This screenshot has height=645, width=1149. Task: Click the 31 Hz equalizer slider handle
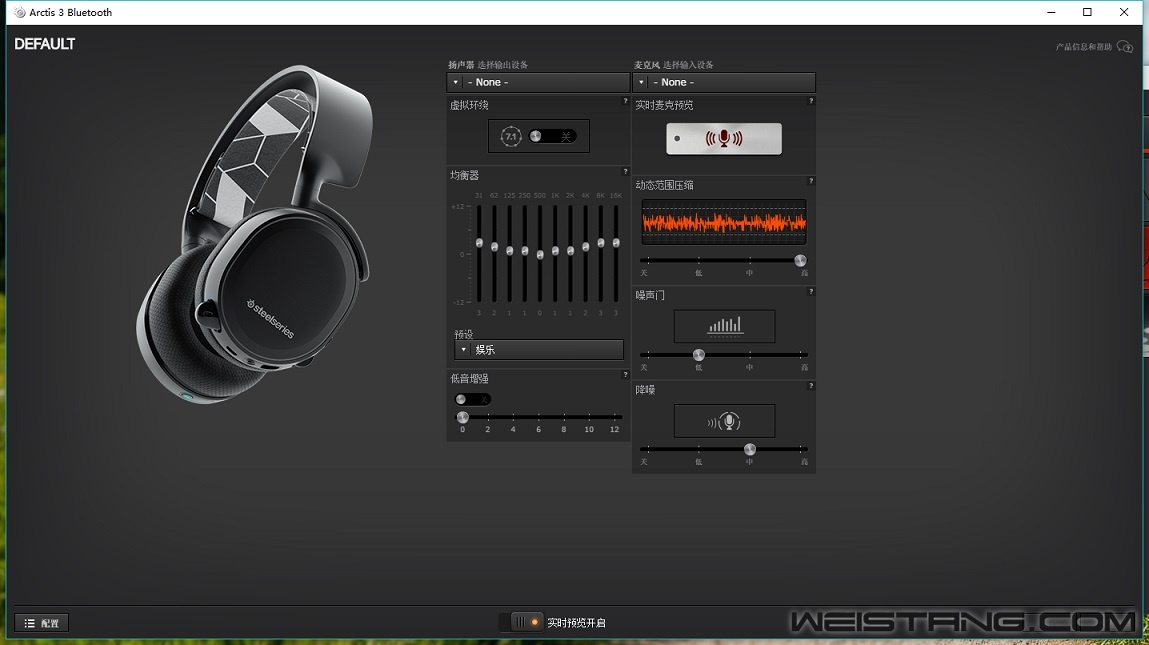479,243
